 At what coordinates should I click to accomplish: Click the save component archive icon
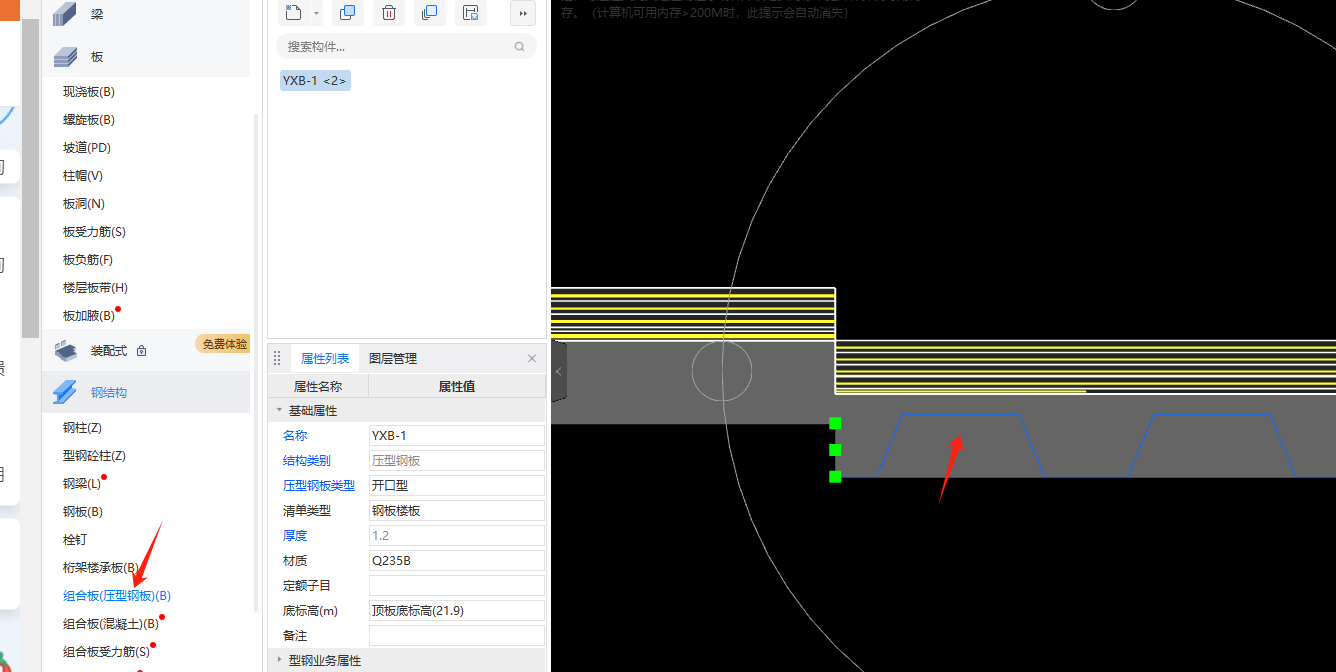point(470,13)
